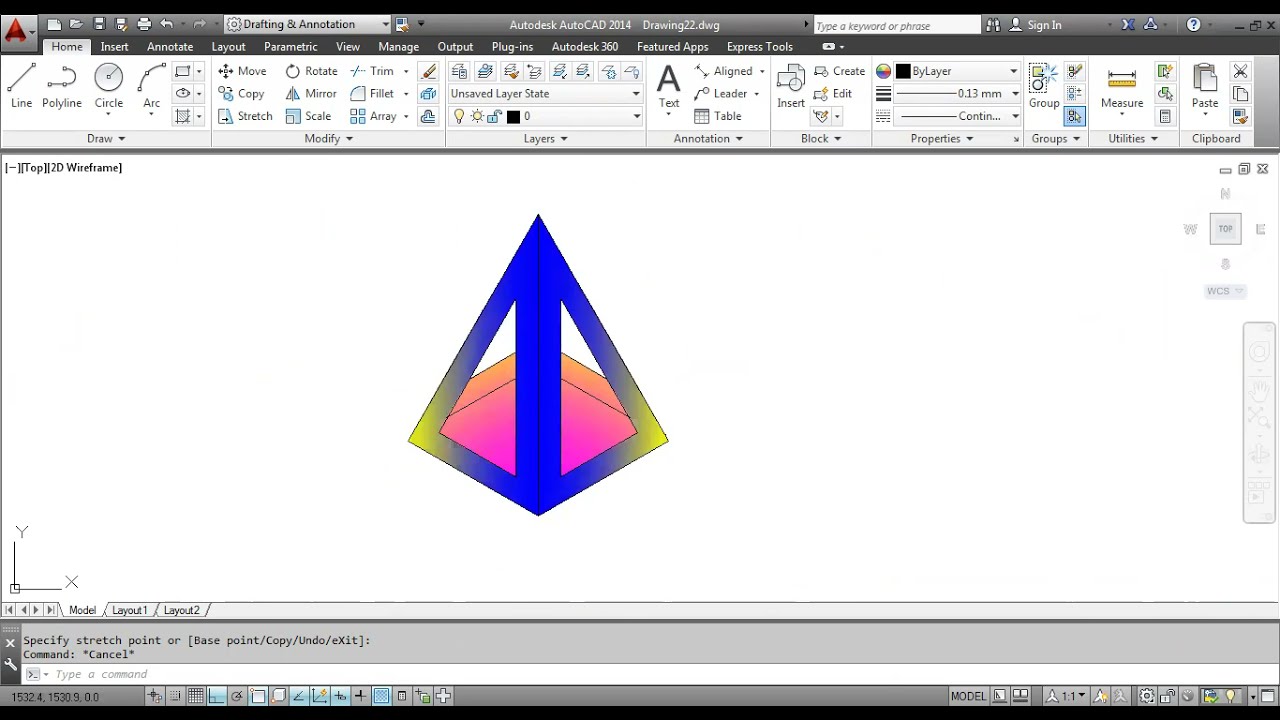This screenshot has height=720, width=1280.
Task: Click Sign In link
Action: [x=1044, y=25]
